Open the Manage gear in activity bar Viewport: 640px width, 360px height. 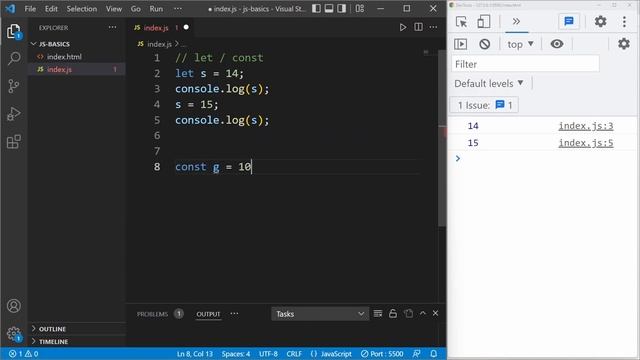pos(13,333)
